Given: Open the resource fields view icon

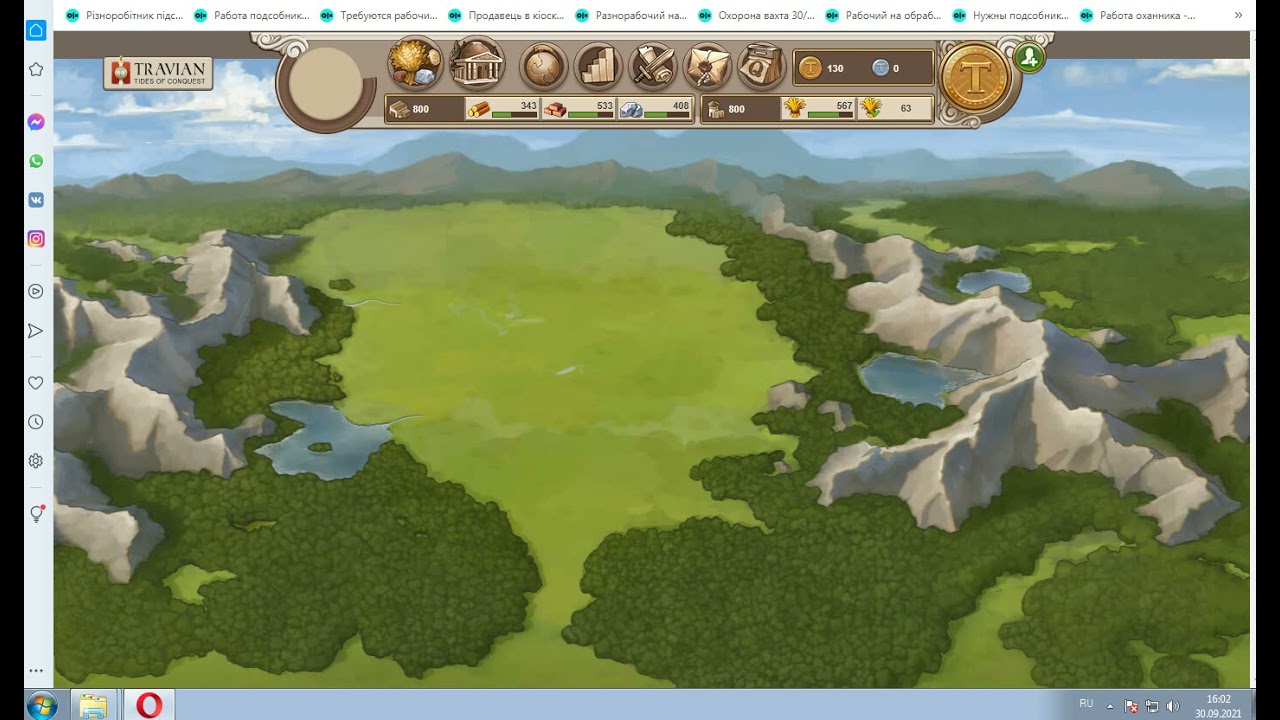Looking at the screenshot, I should (x=414, y=65).
